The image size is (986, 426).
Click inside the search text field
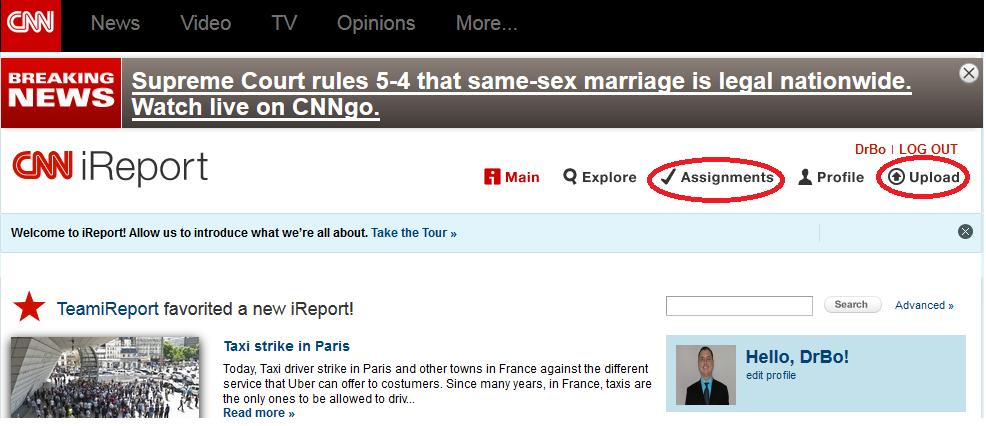click(739, 306)
